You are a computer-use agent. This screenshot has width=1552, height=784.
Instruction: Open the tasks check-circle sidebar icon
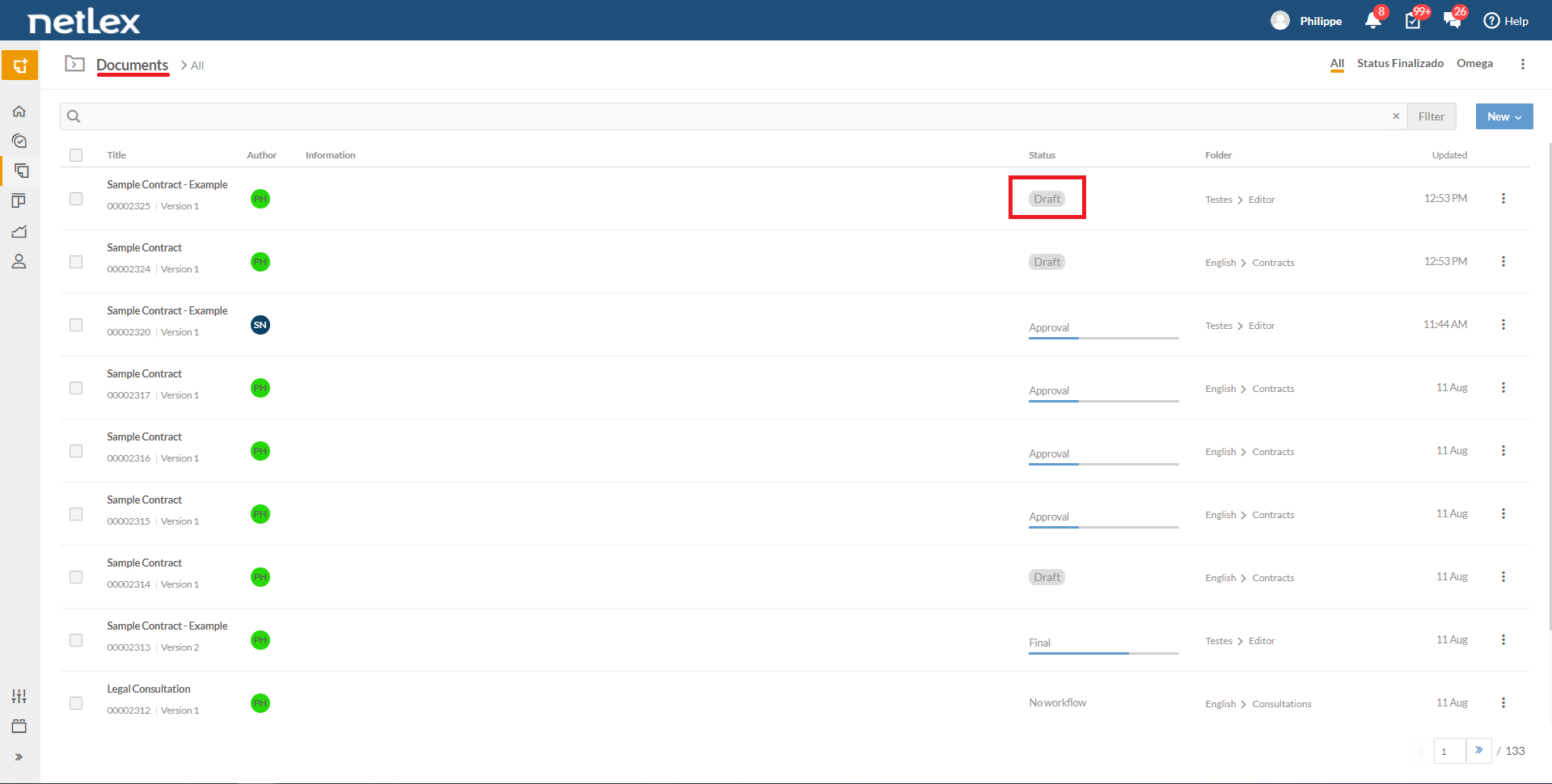tap(19, 141)
